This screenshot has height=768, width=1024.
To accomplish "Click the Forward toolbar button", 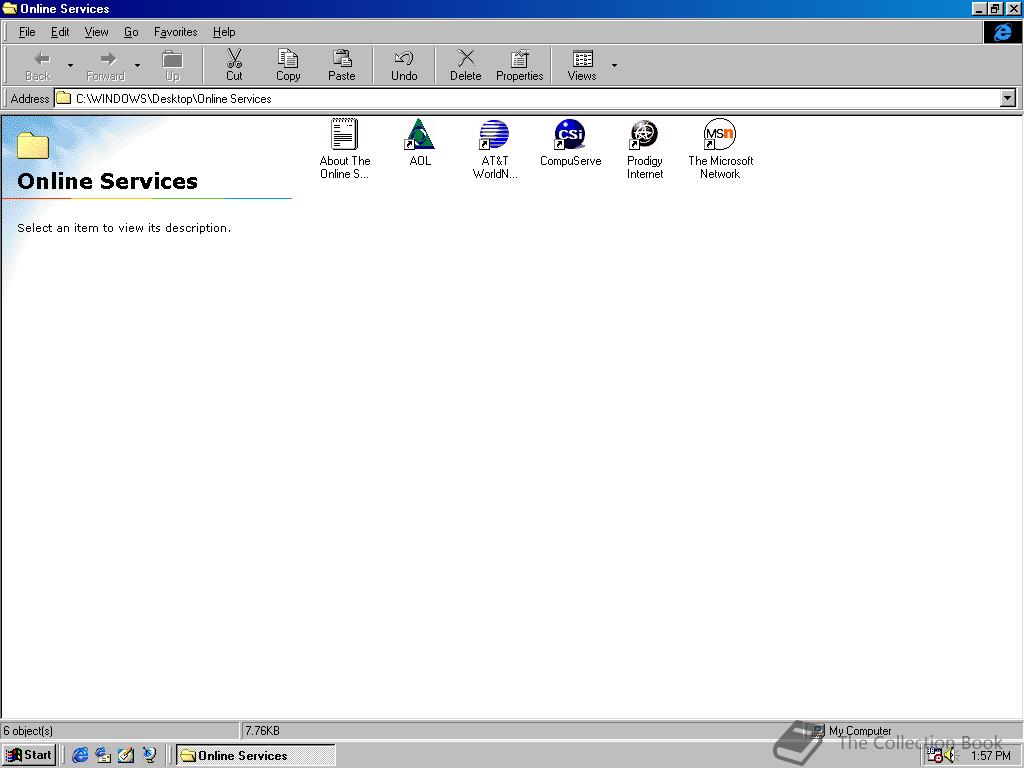I will (105, 65).
